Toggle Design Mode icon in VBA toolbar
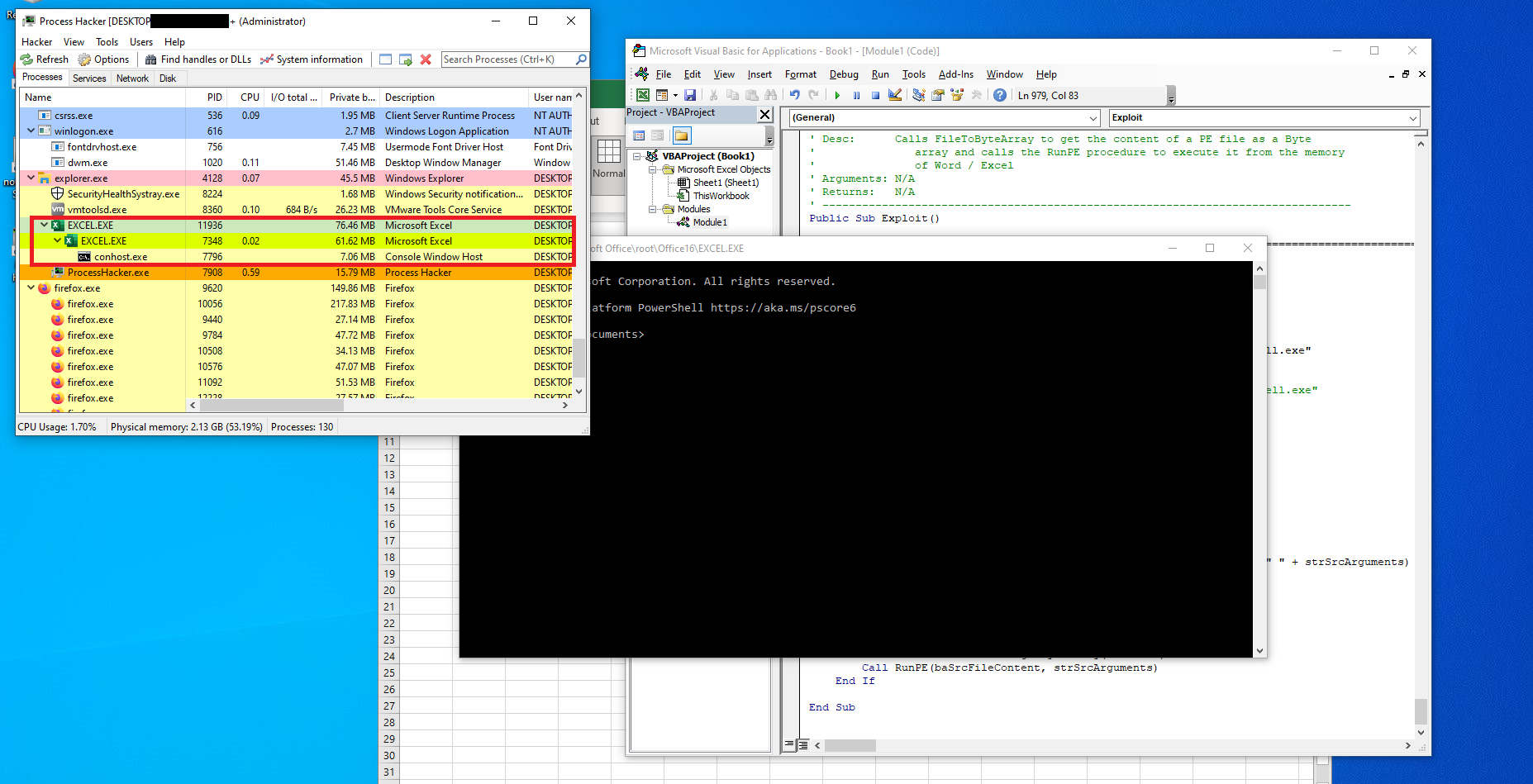 pyautogui.click(x=895, y=95)
